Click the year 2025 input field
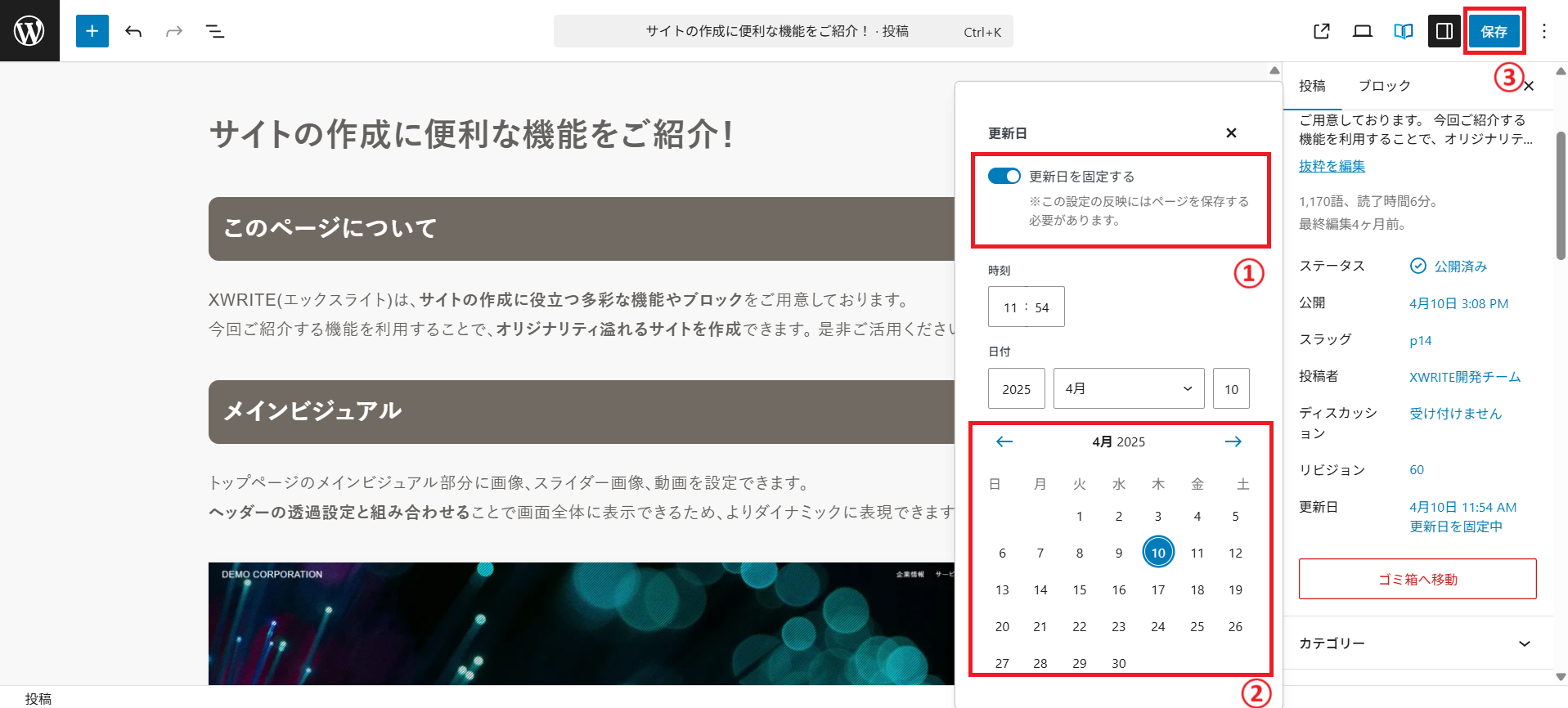 (1016, 388)
